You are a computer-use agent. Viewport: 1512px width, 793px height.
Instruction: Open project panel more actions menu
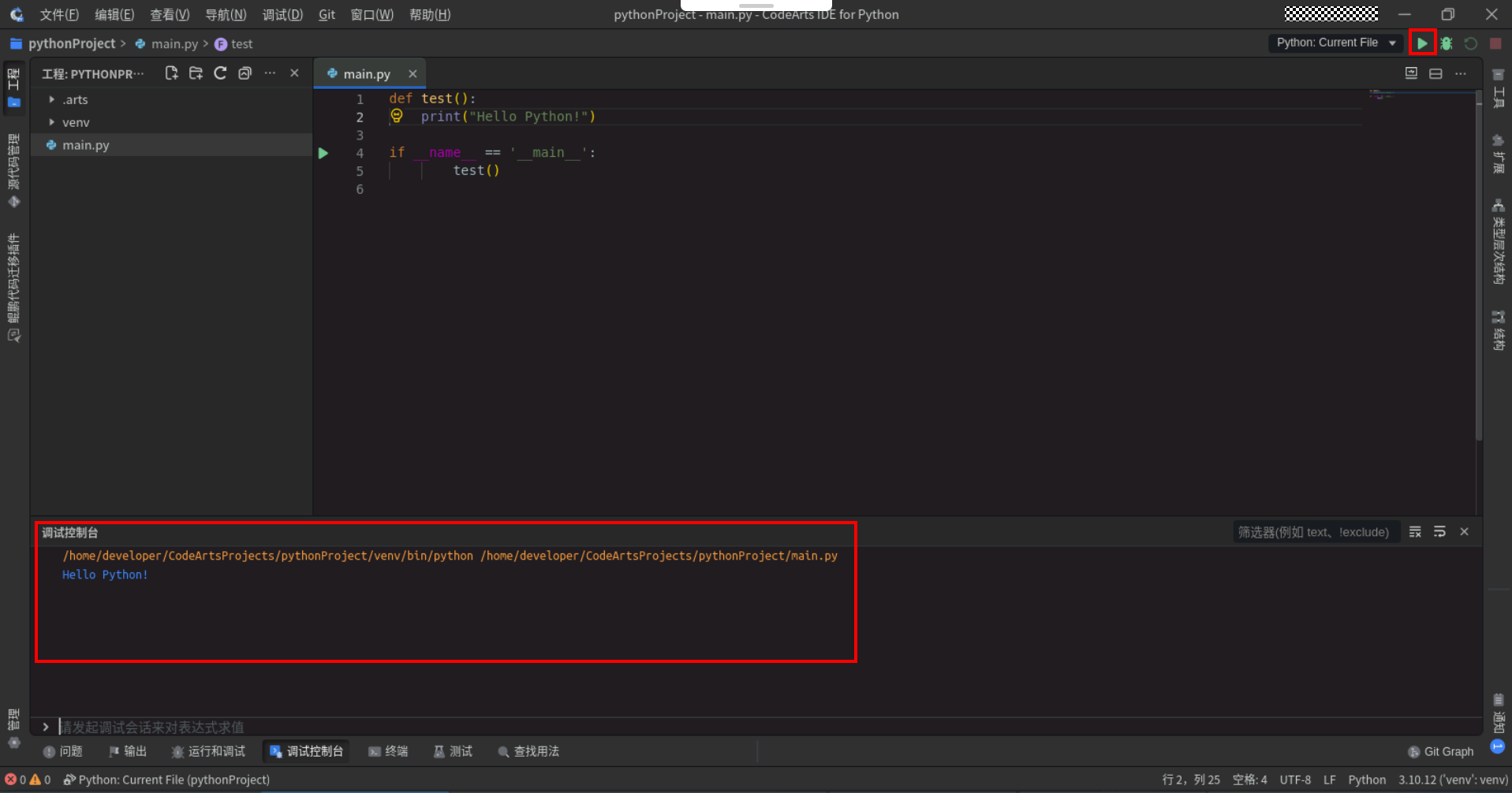coord(270,73)
